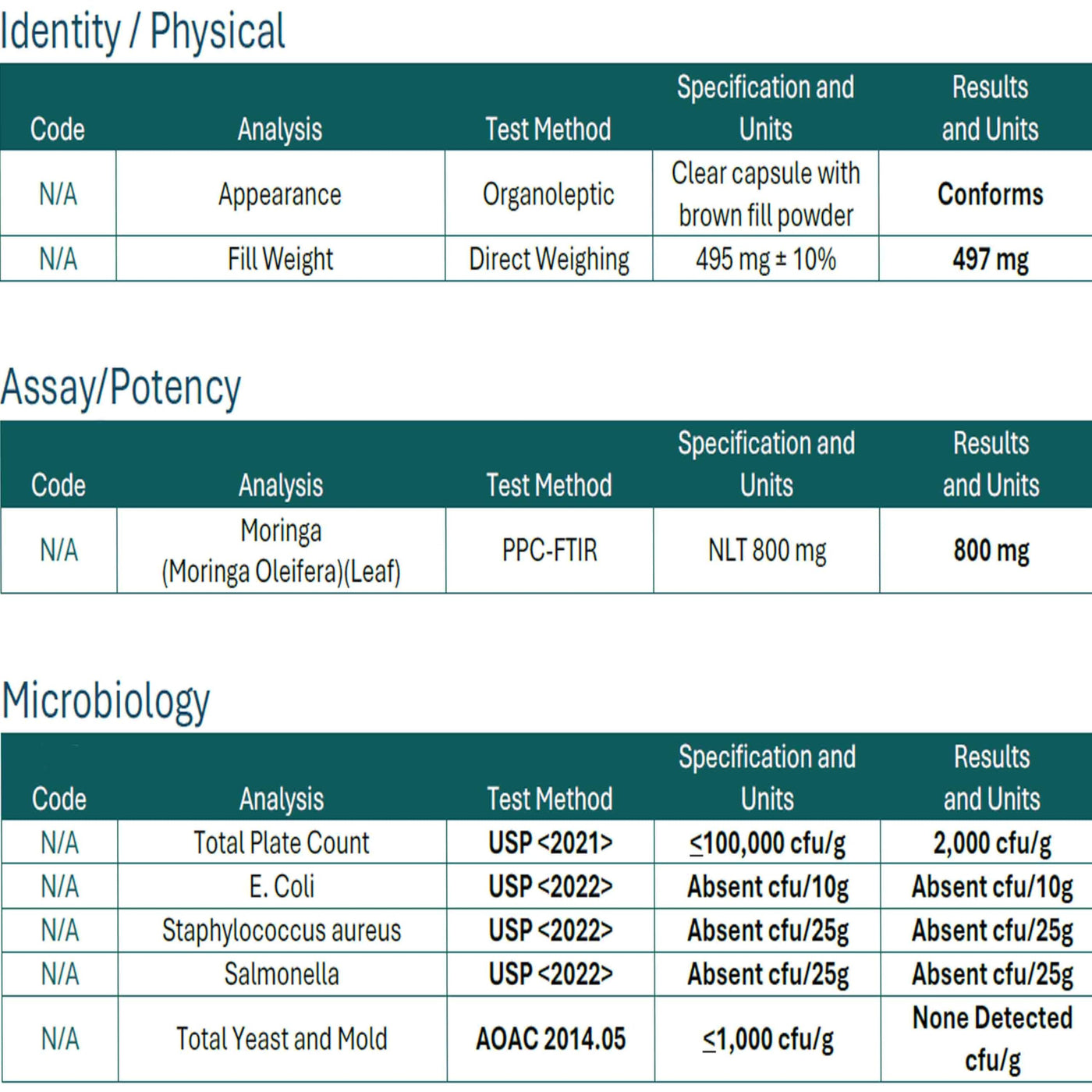Click the PPC-FTIR test method cell

549,551
